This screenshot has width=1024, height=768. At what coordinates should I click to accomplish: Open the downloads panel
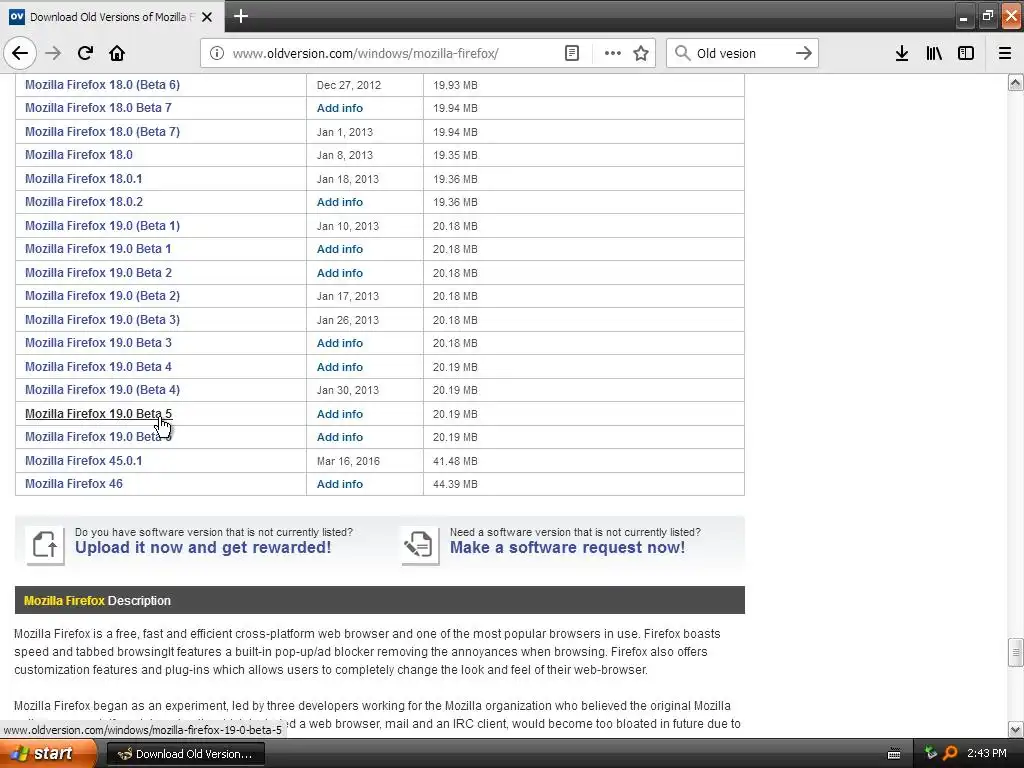902,53
